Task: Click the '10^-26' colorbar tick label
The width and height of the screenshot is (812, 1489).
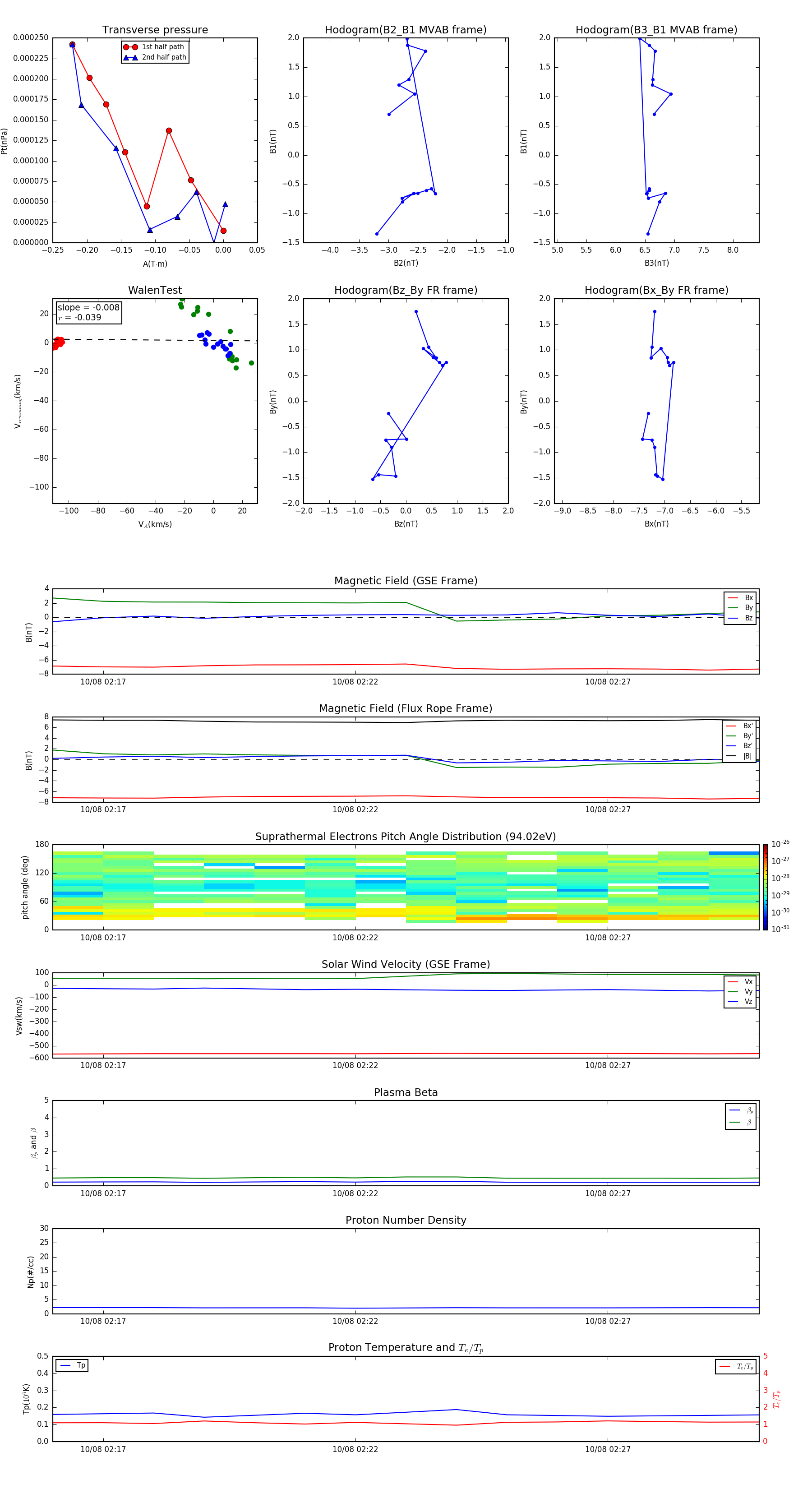Action: click(x=780, y=844)
